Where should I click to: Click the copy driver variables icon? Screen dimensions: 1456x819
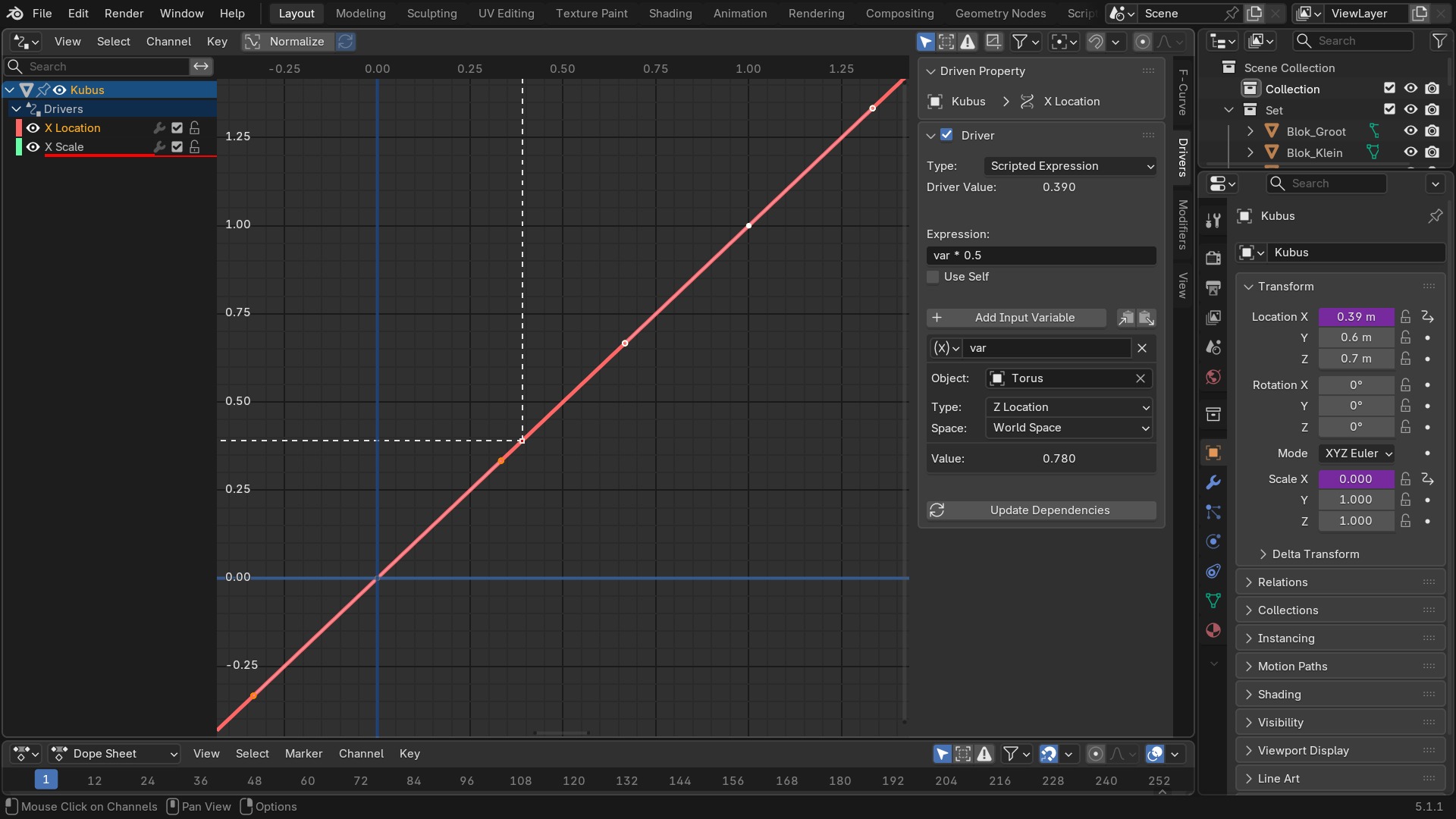[1126, 318]
